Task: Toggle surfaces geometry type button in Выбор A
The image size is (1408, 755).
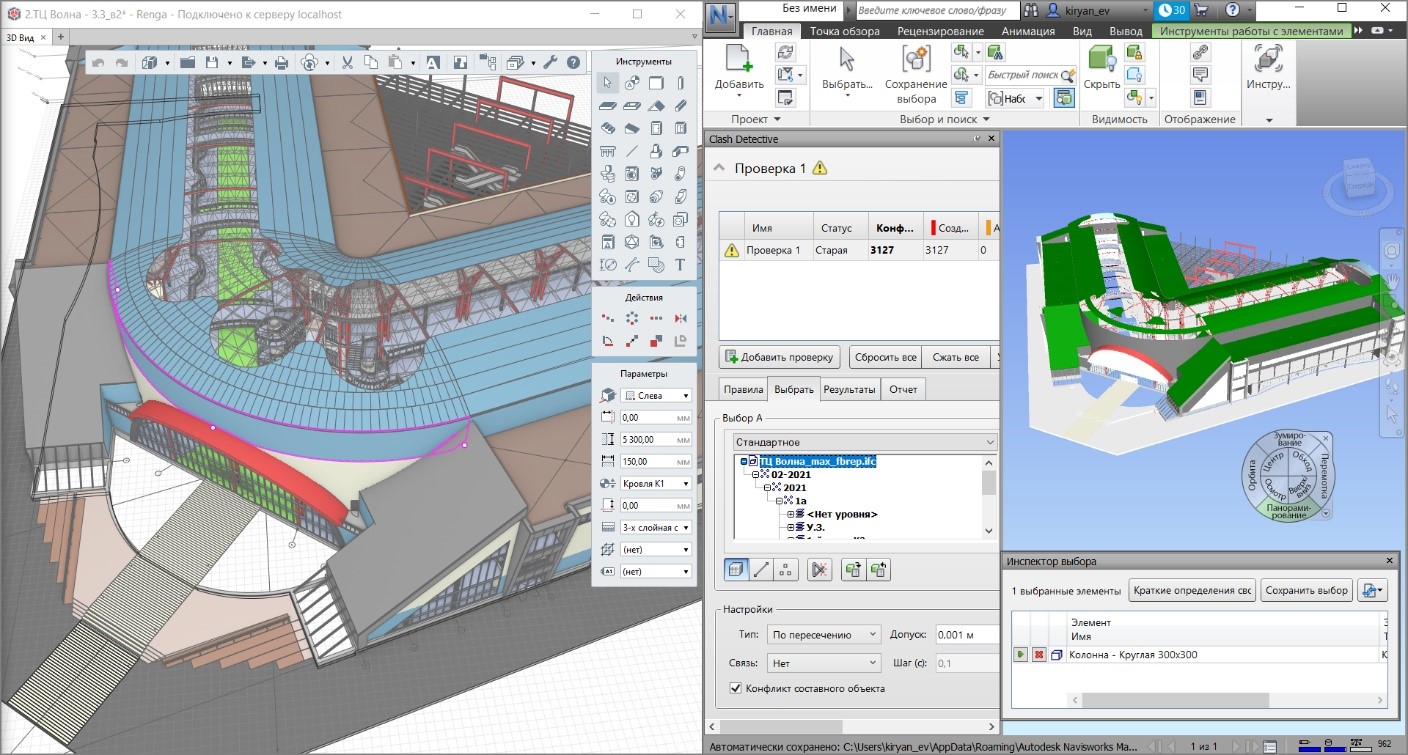Action: click(736, 570)
